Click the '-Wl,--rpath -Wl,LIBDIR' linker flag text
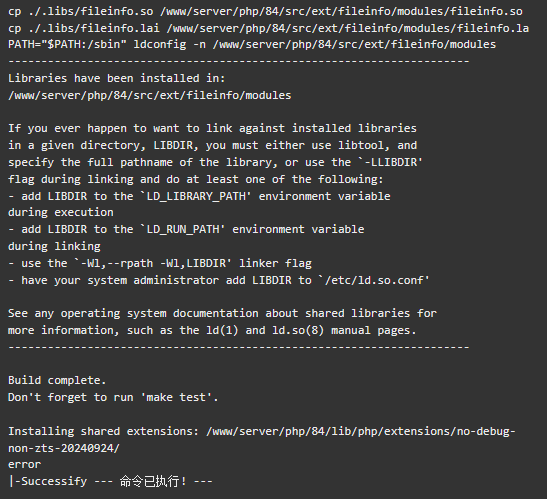Screen dimensions: 547x499 click(x=153, y=263)
